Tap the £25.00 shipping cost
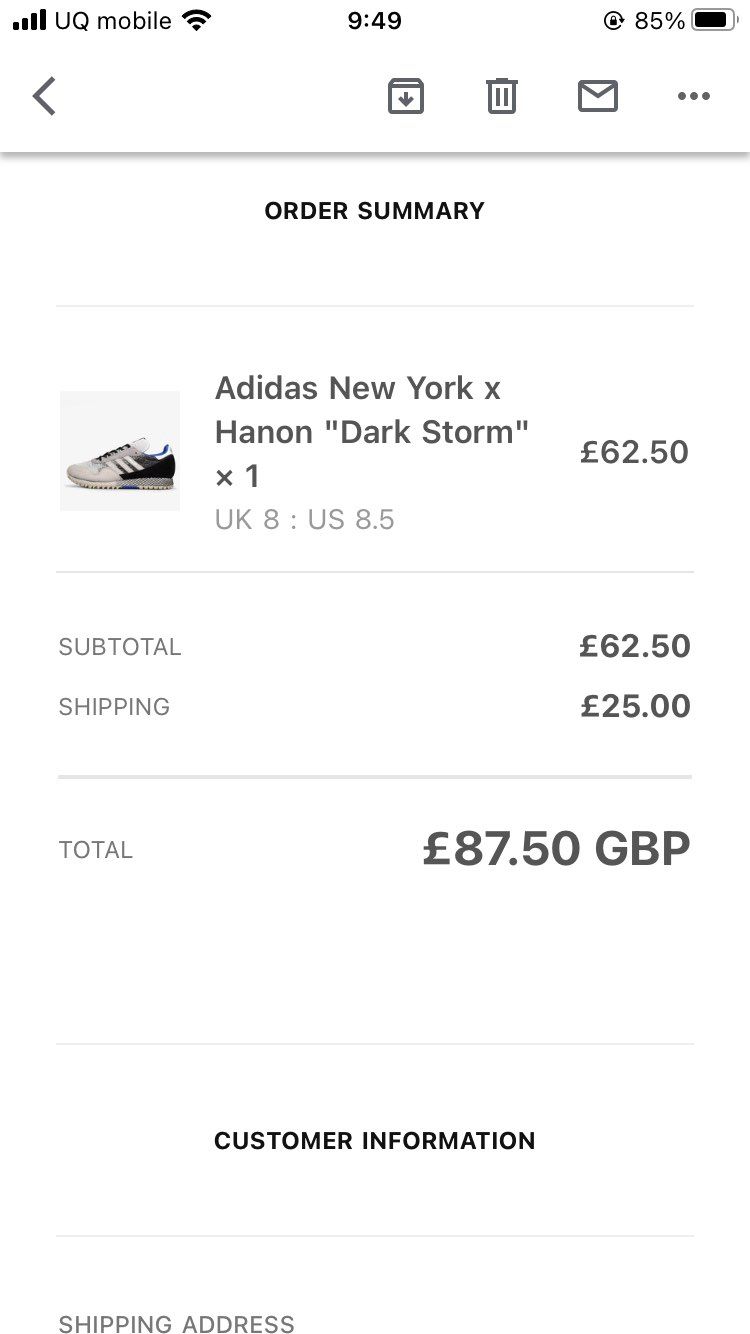750x1334 pixels. pos(635,706)
